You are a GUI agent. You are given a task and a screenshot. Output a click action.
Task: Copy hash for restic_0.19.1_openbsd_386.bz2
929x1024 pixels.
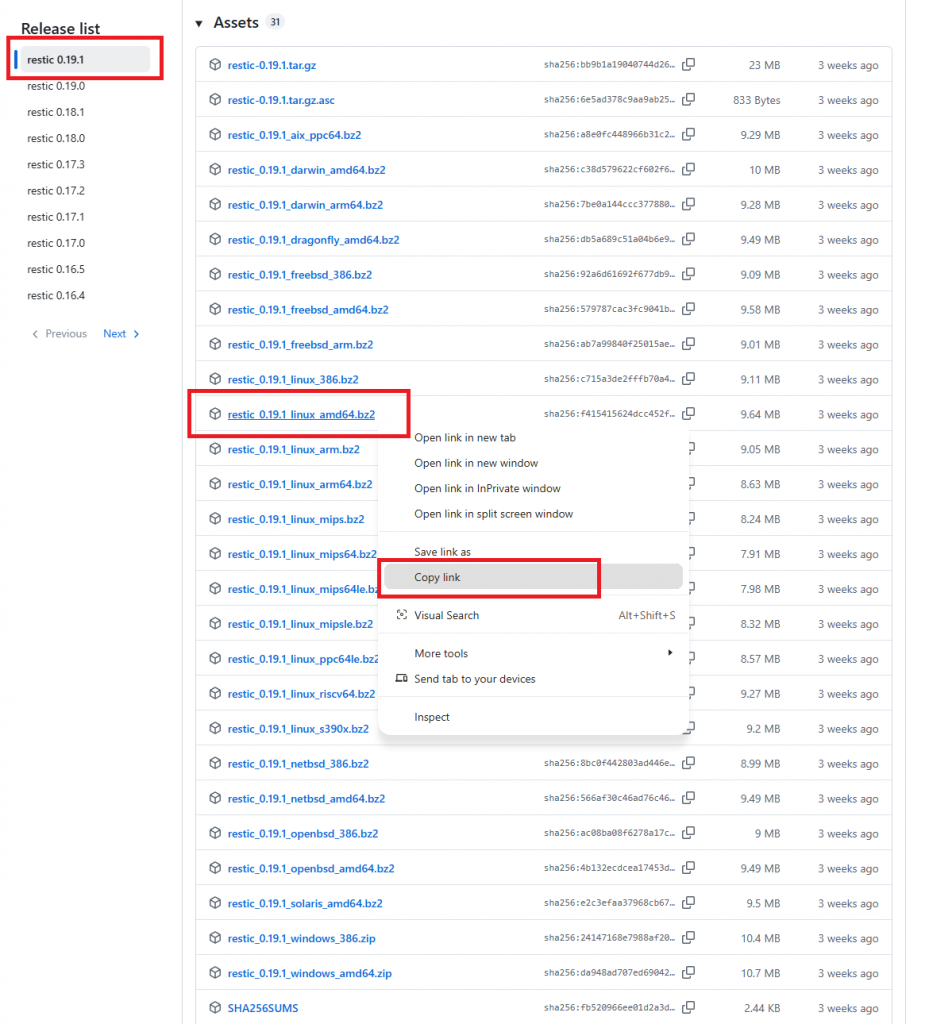(x=688, y=833)
